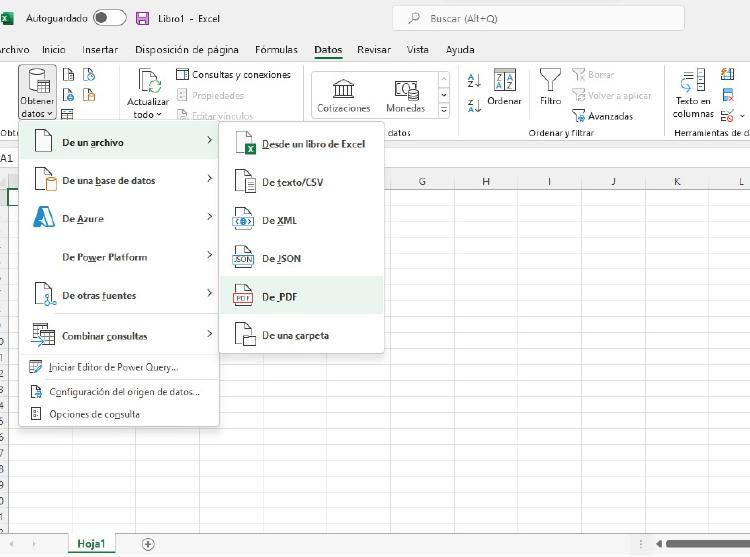Click the Flash Fill icon
The height and width of the screenshot is (557, 750).
[727, 74]
